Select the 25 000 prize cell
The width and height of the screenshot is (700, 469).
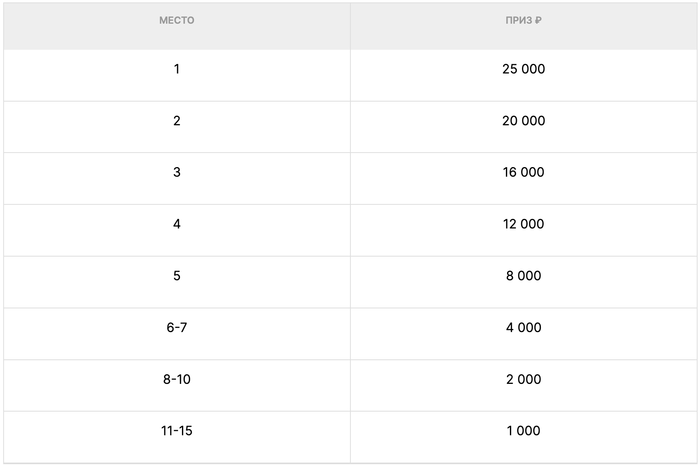click(x=523, y=69)
